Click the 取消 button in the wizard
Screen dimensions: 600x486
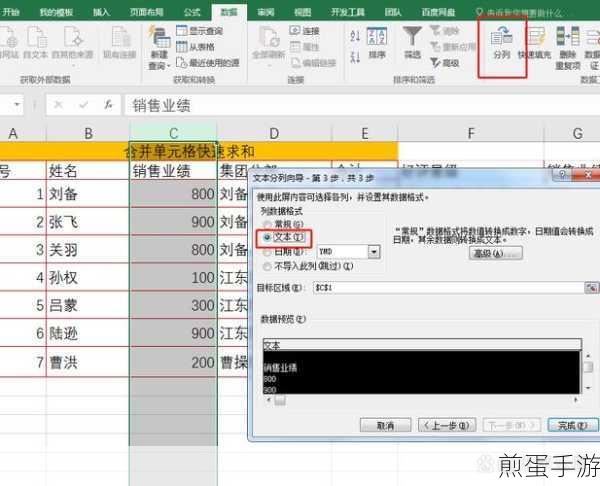click(385, 425)
